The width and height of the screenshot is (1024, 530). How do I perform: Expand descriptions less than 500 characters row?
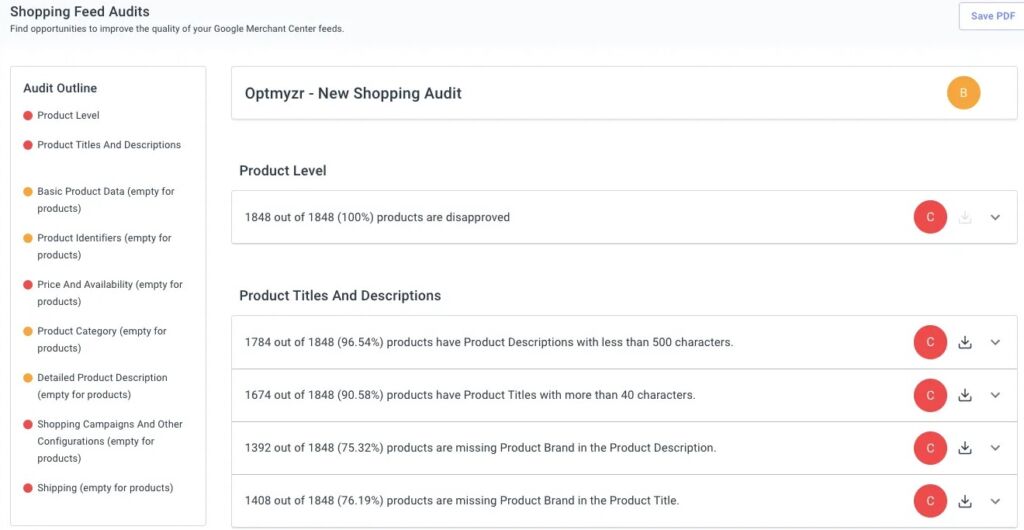click(995, 342)
